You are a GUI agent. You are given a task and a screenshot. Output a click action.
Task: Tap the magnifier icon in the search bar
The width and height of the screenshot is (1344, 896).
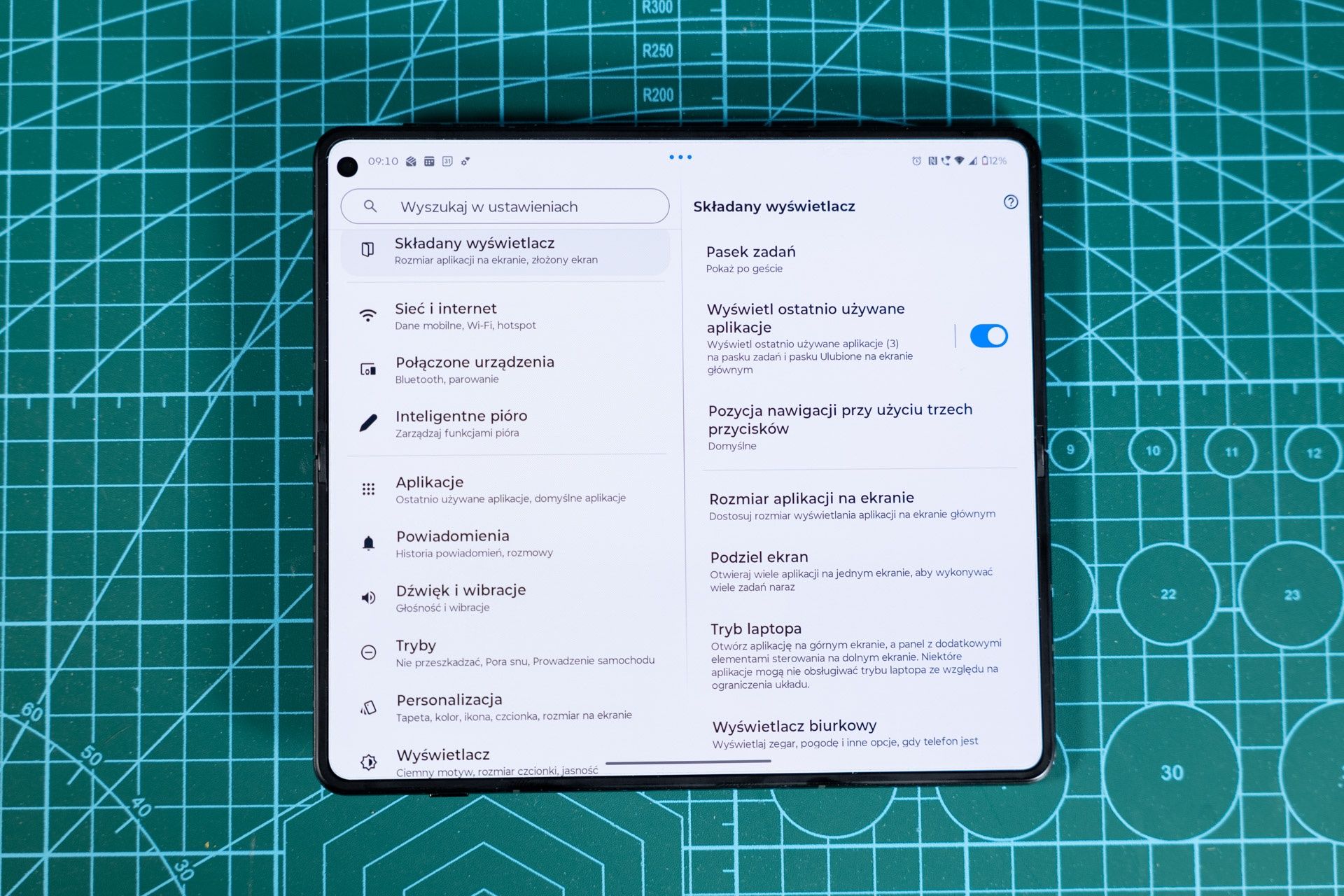click(x=370, y=206)
